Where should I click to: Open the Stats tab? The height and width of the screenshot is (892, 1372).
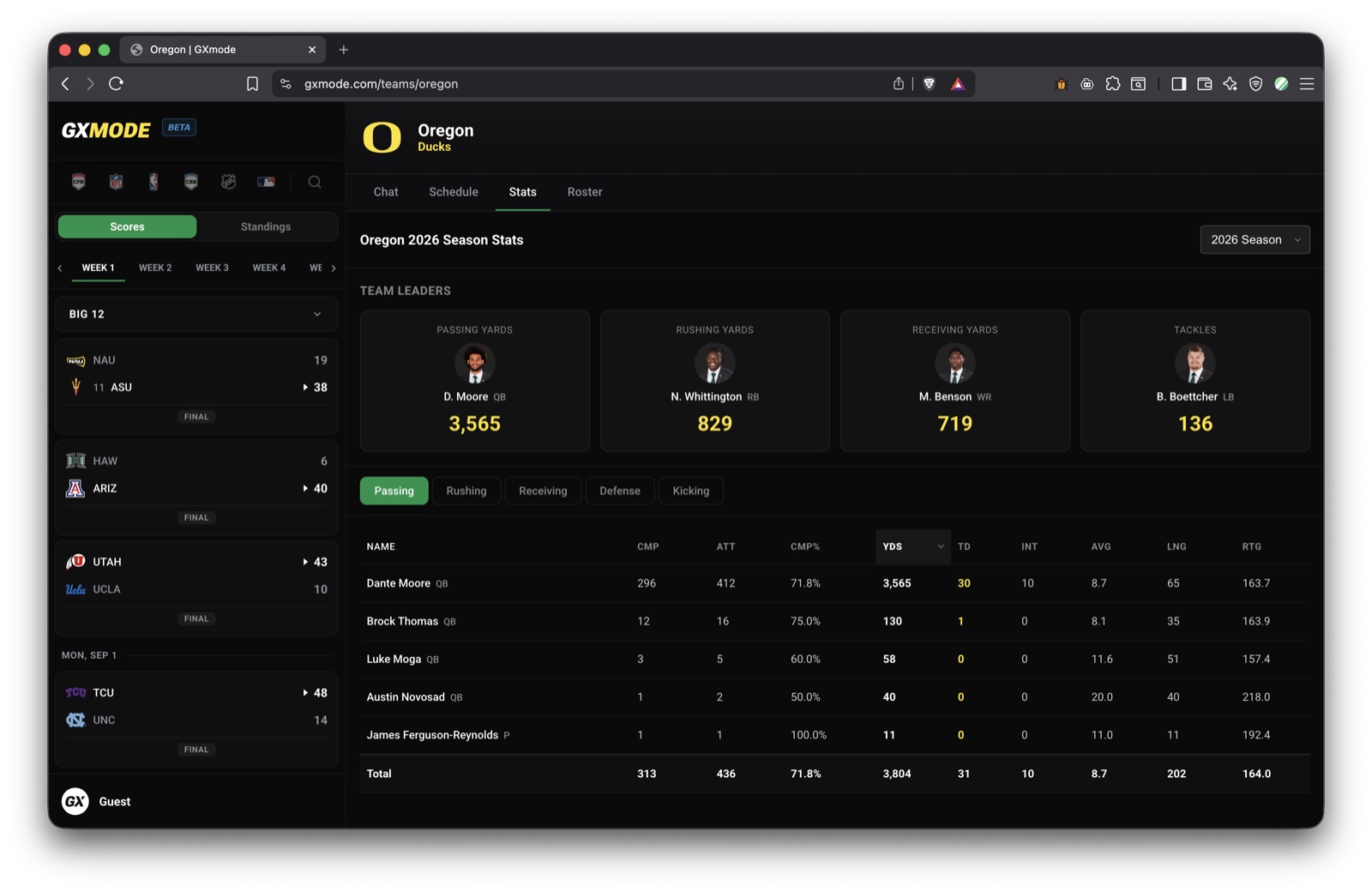(522, 192)
